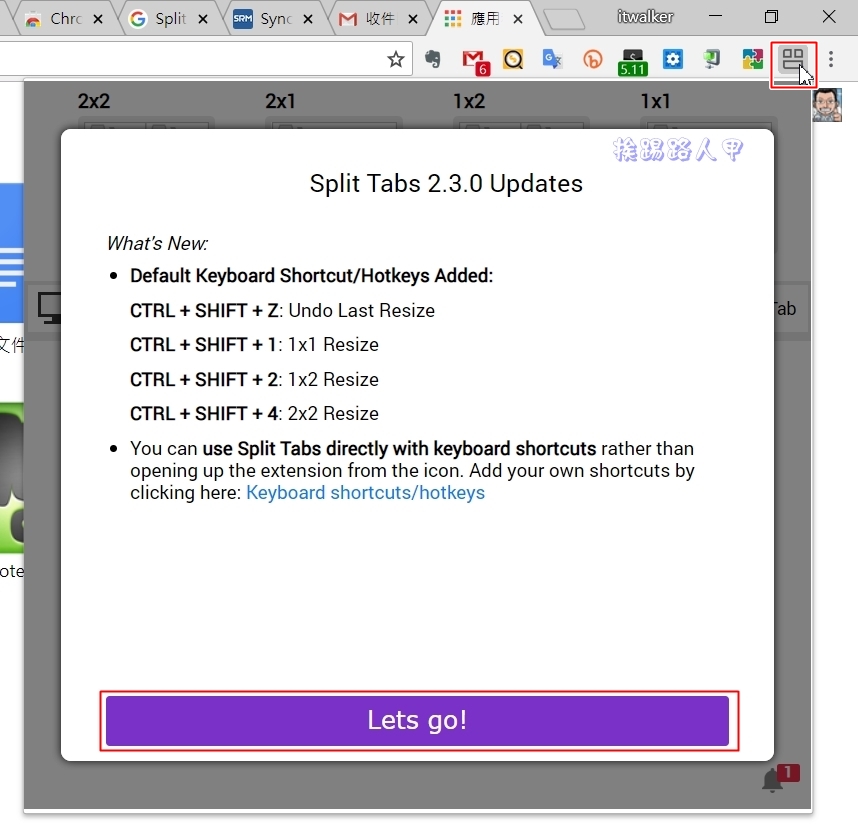Open the Chrome three-dot menu
Image resolution: width=858 pixels, height=829 pixels.
point(831,59)
